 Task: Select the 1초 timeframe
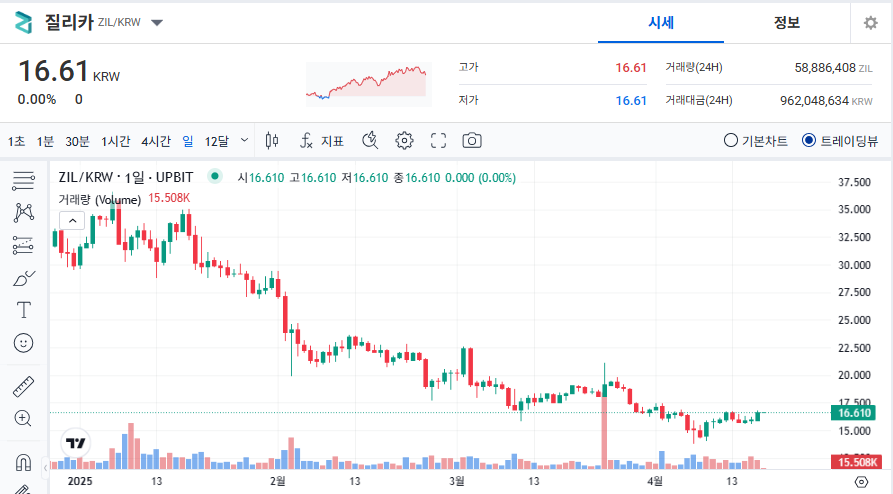pos(16,141)
